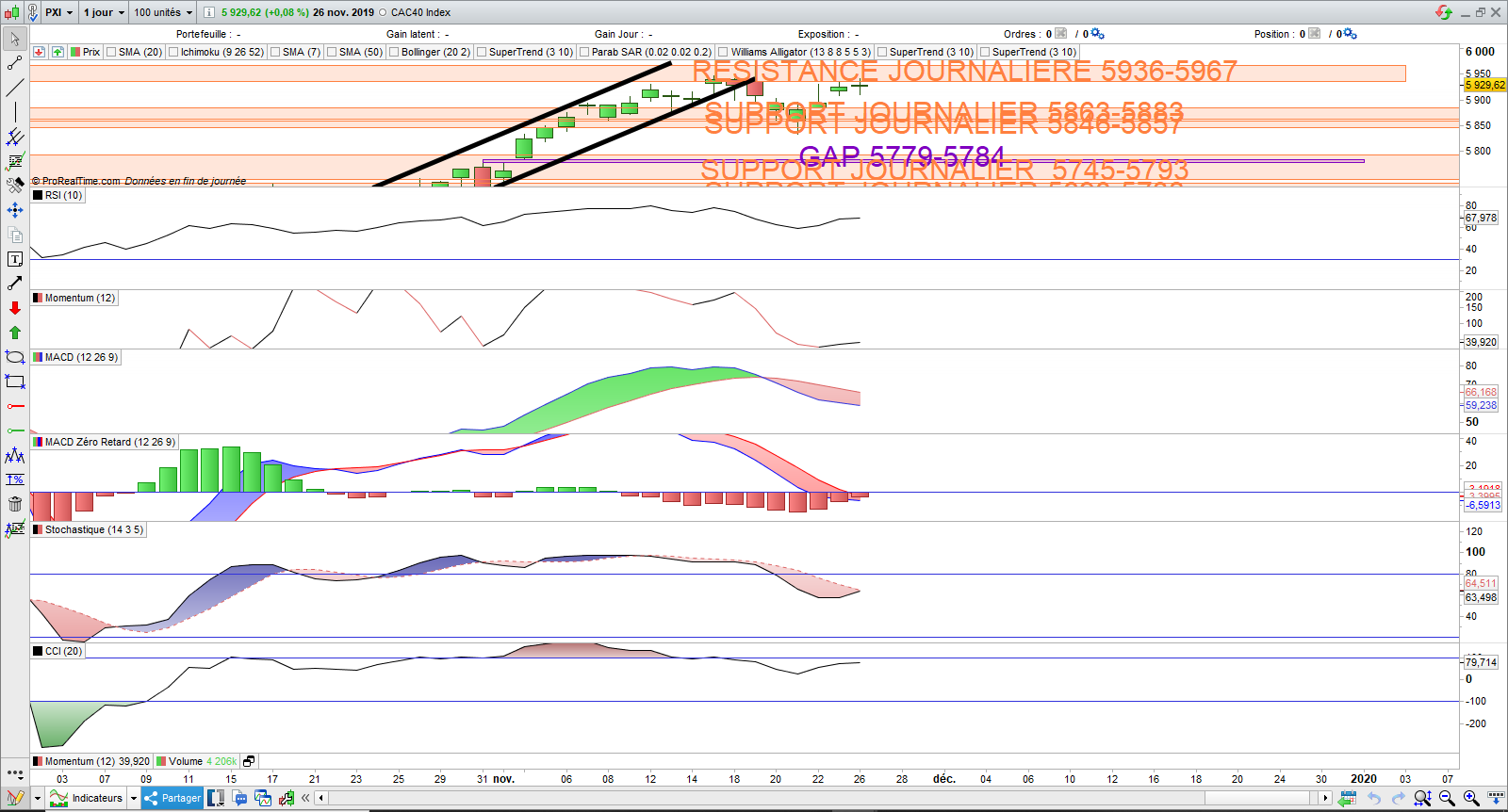Expand the three-dots more tools menu
The image size is (1508, 812).
pyautogui.click(x=15, y=773)
